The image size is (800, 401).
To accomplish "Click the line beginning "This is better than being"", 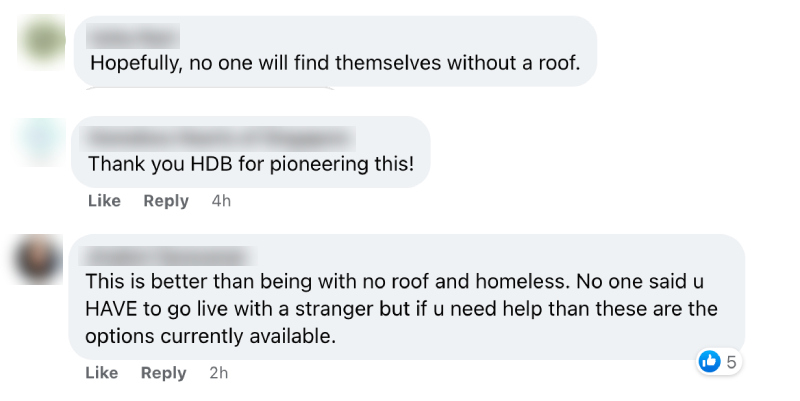I will pyautogui.click(x=400, y=281).
